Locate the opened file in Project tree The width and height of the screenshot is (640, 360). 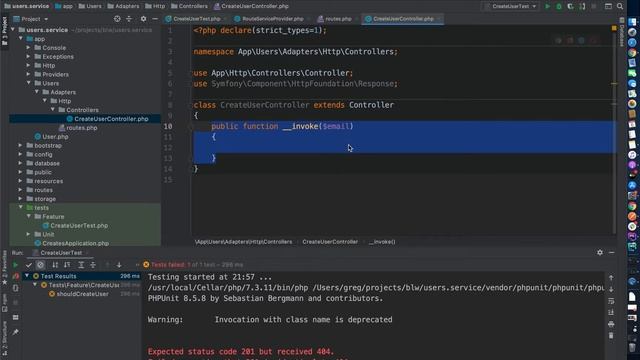(x=117, y=19)
